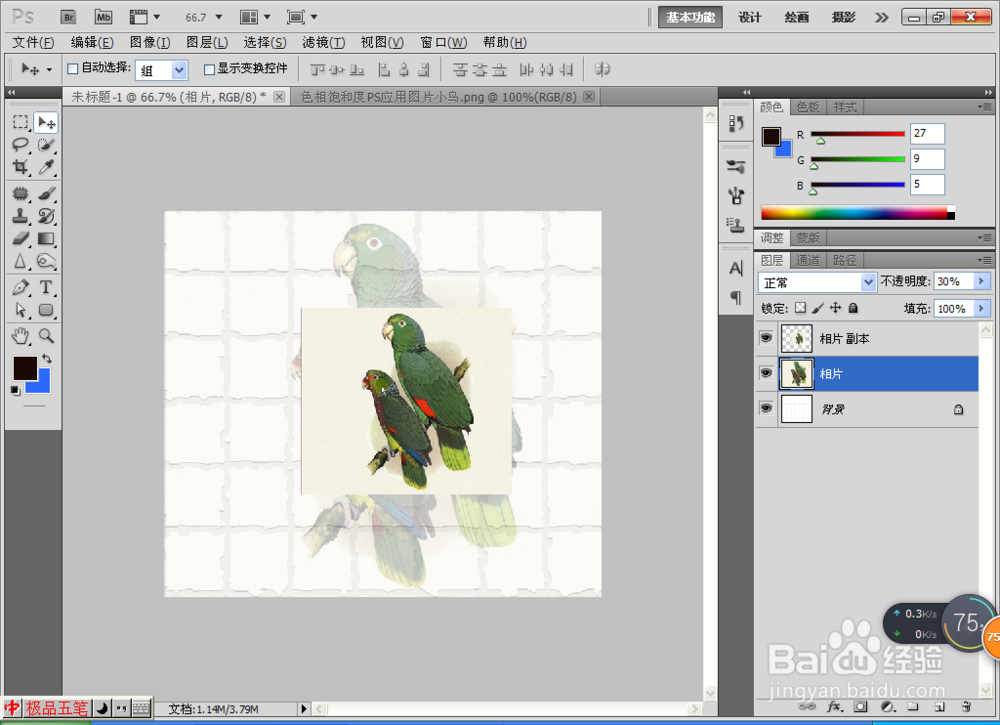
Task: Select the Eraser tool
Action: [x=20, y=238]
